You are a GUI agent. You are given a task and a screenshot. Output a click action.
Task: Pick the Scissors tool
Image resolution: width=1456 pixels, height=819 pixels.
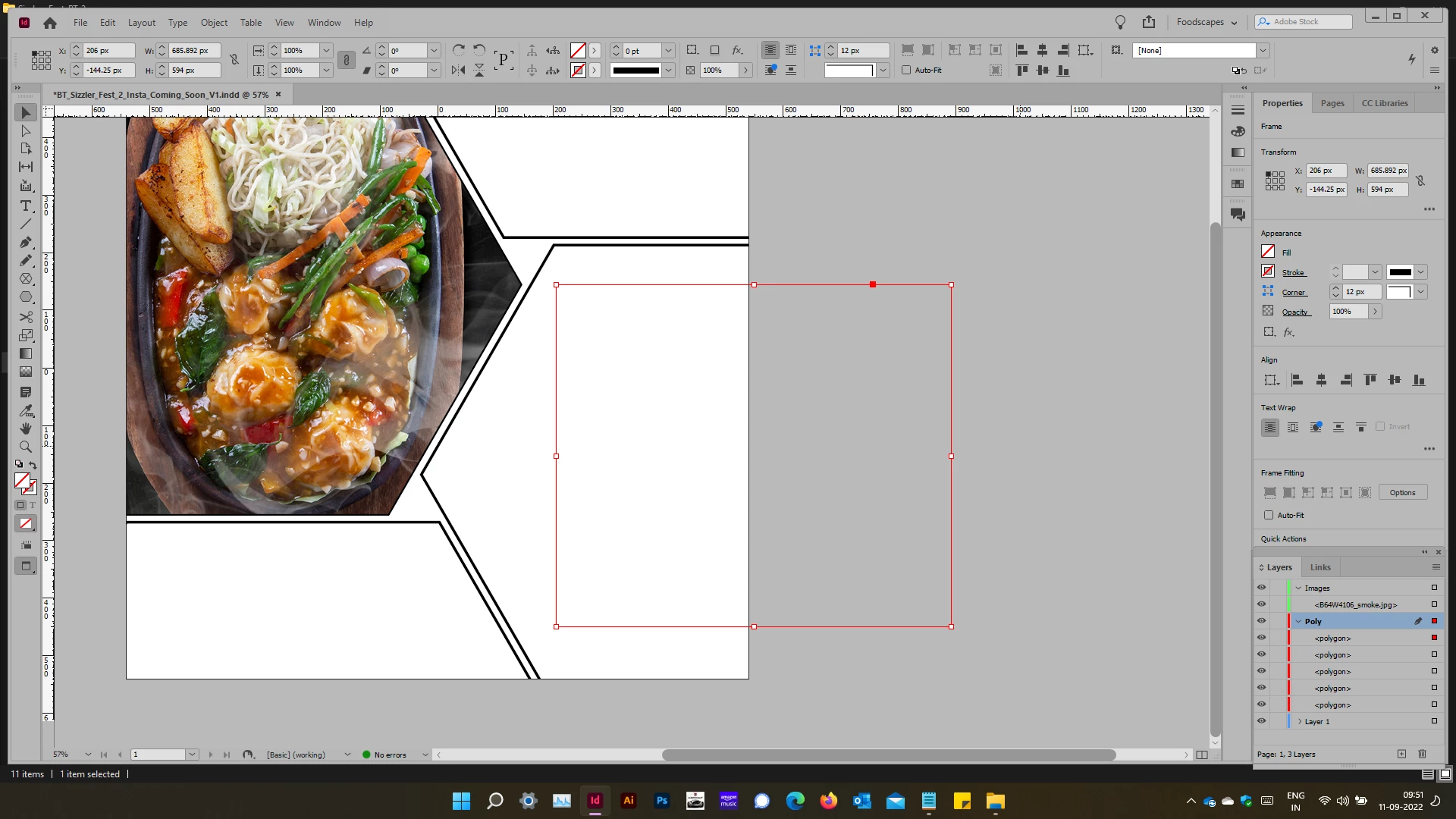click(26, 317)
